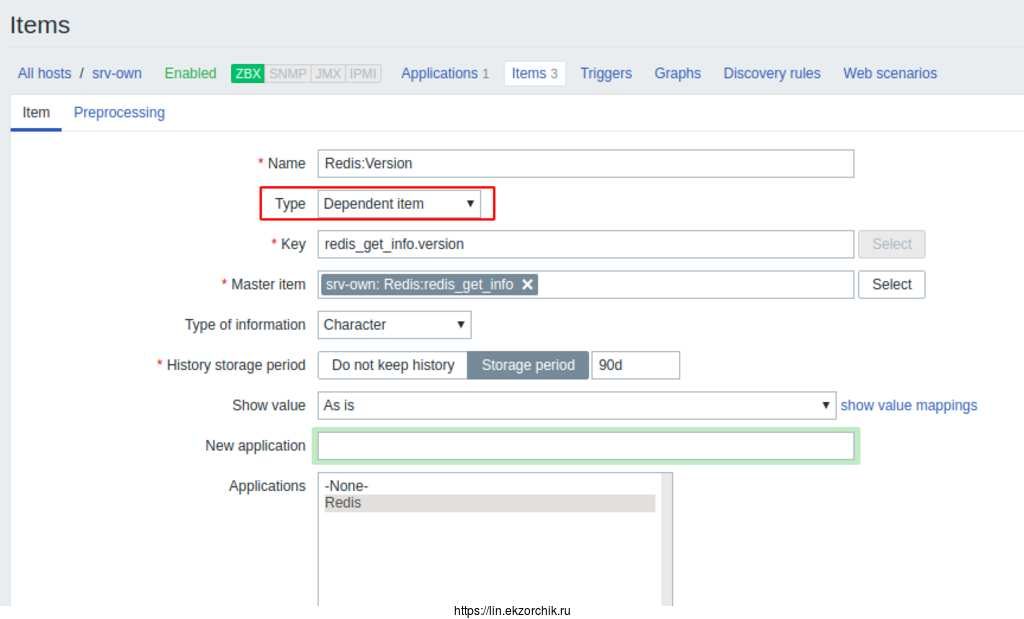1024x619 pixels.
Task: Remove master item tag with X icon
Action: pos(527,285)
